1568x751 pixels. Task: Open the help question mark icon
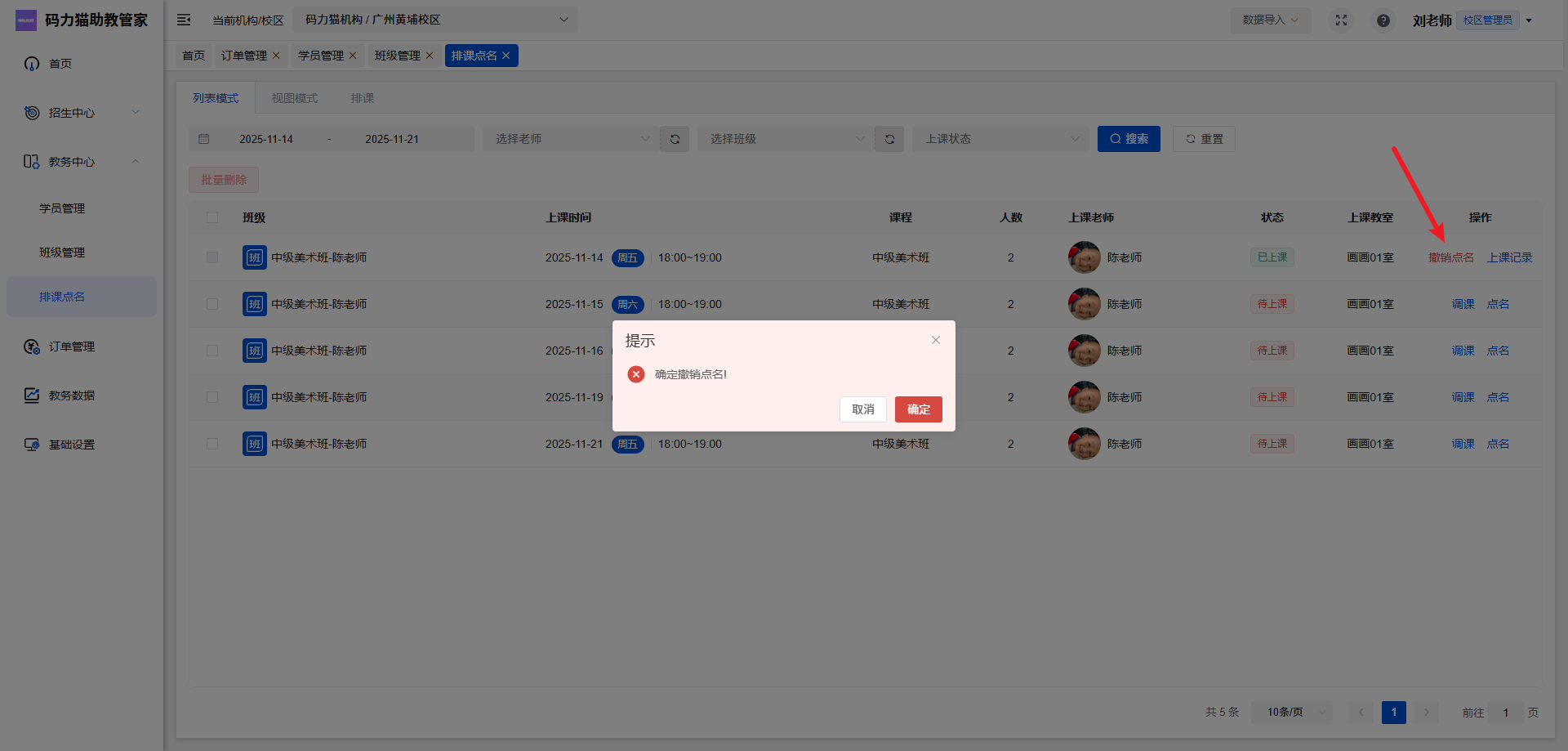(1383, 20)
